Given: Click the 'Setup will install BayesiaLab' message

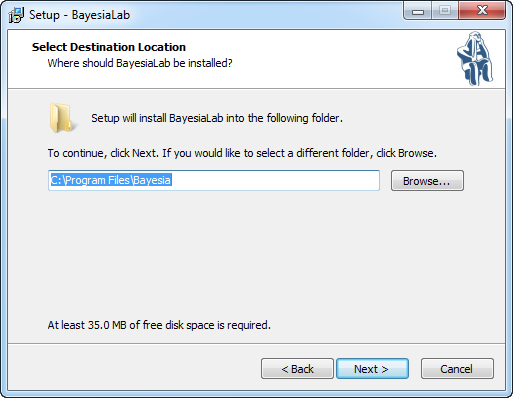Looking at the screenshot, I should coord(217,118).
